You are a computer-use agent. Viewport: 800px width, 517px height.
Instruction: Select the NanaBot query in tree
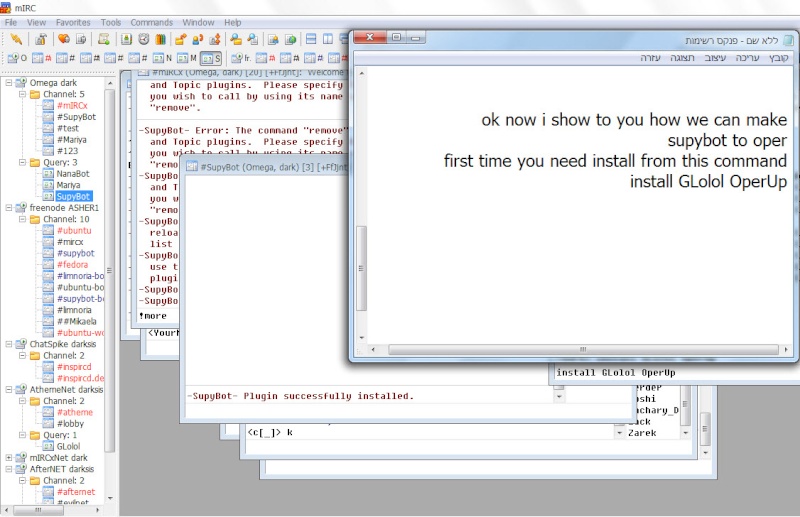(x=73, y=174)
